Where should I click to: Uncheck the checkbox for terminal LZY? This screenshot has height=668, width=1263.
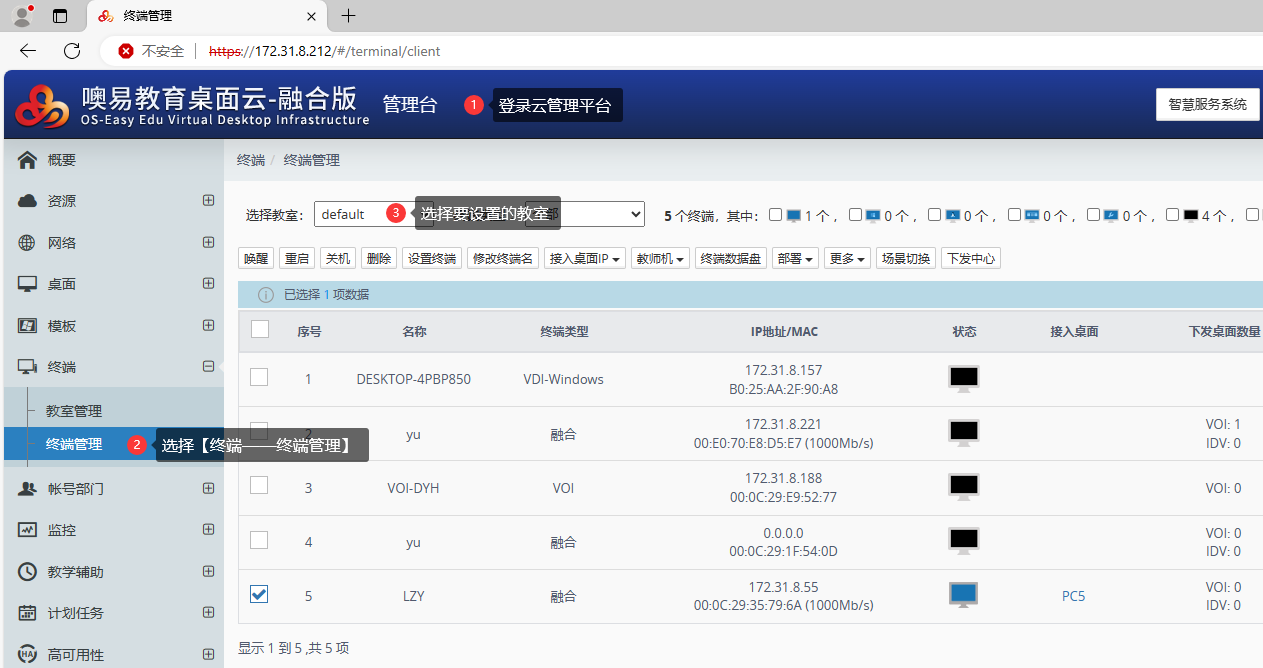(x=259, y=595)
